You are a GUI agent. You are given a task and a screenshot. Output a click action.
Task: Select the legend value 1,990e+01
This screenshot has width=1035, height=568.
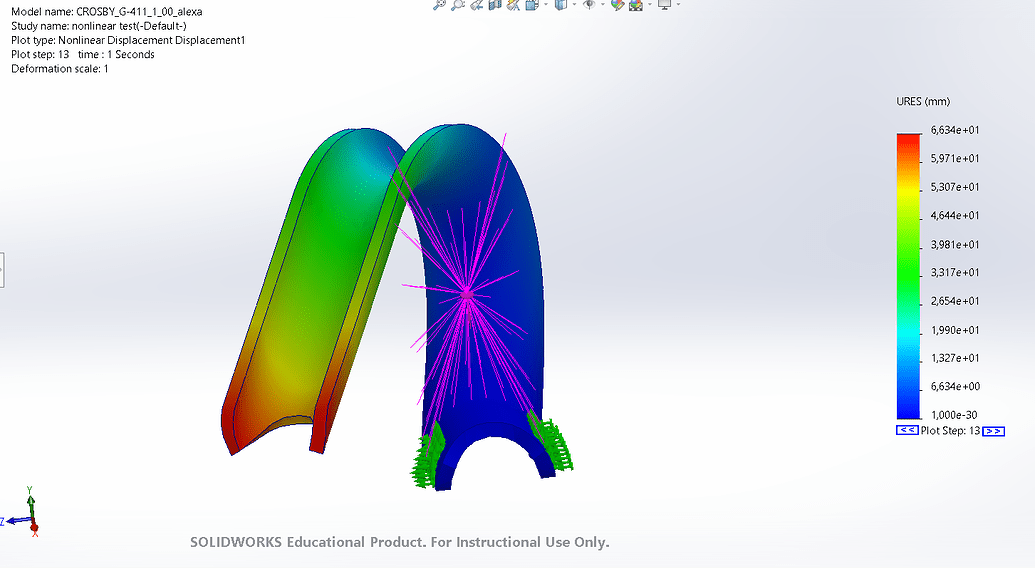pos(955,330)
